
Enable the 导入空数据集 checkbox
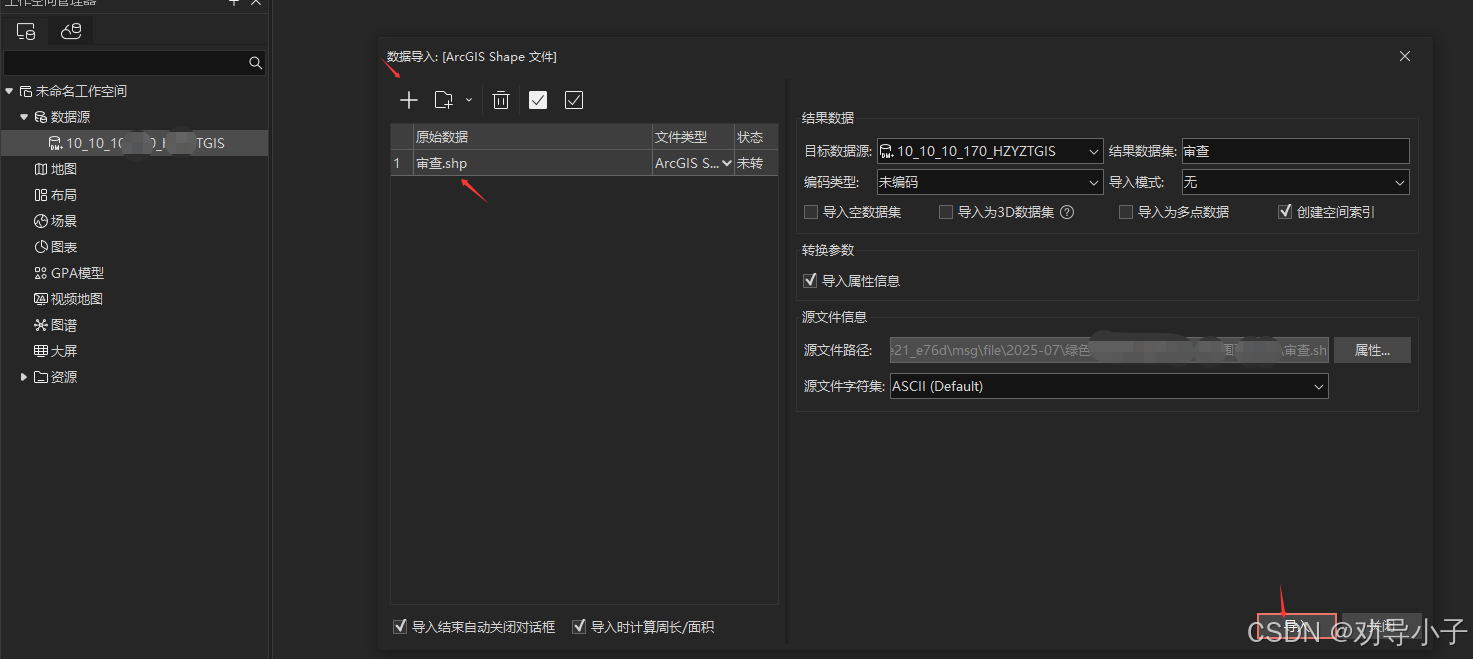click(811, 211)
